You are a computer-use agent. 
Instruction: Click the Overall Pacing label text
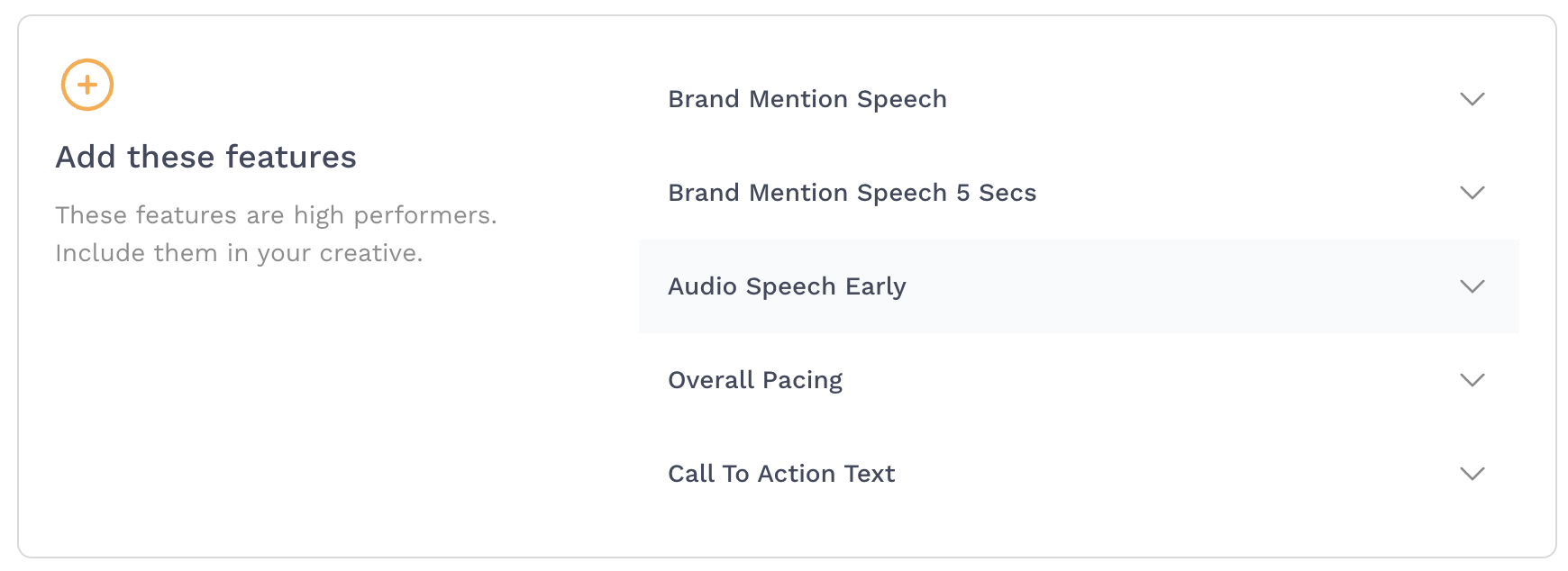point(755,380)
